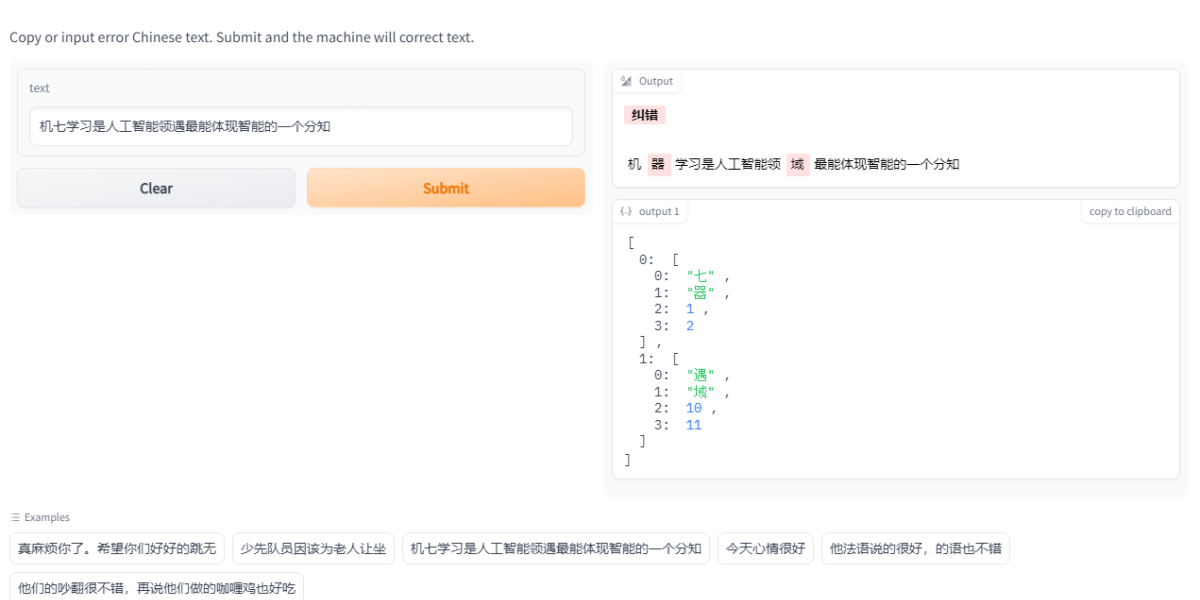Click the list icon beside Examples heading

[14, 517]
